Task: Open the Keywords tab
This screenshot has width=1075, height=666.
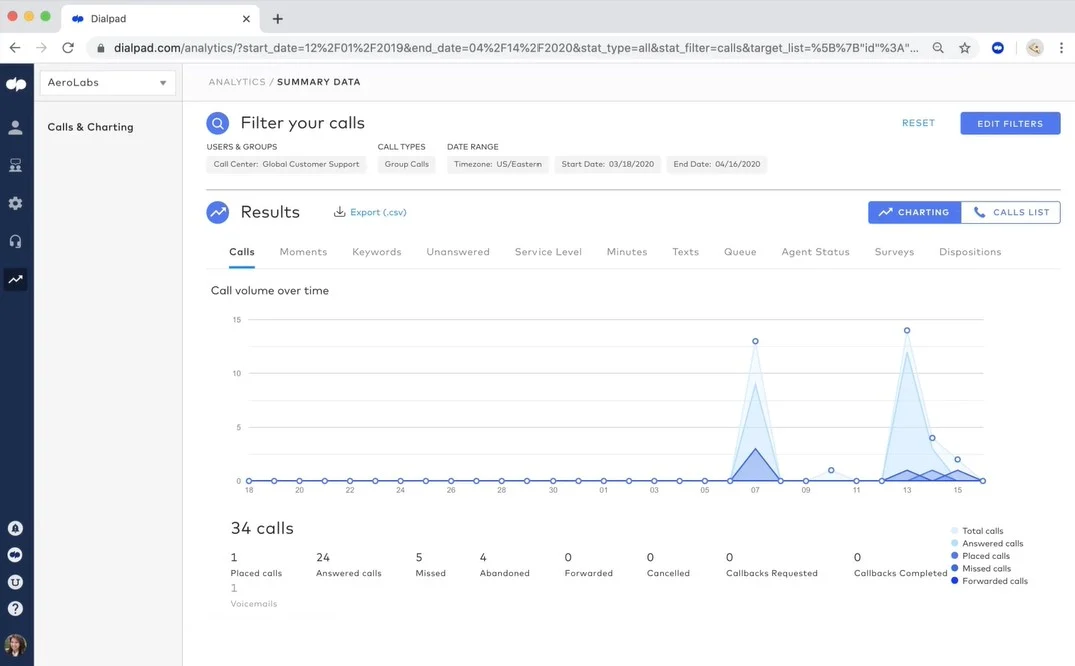Action: 376,252
